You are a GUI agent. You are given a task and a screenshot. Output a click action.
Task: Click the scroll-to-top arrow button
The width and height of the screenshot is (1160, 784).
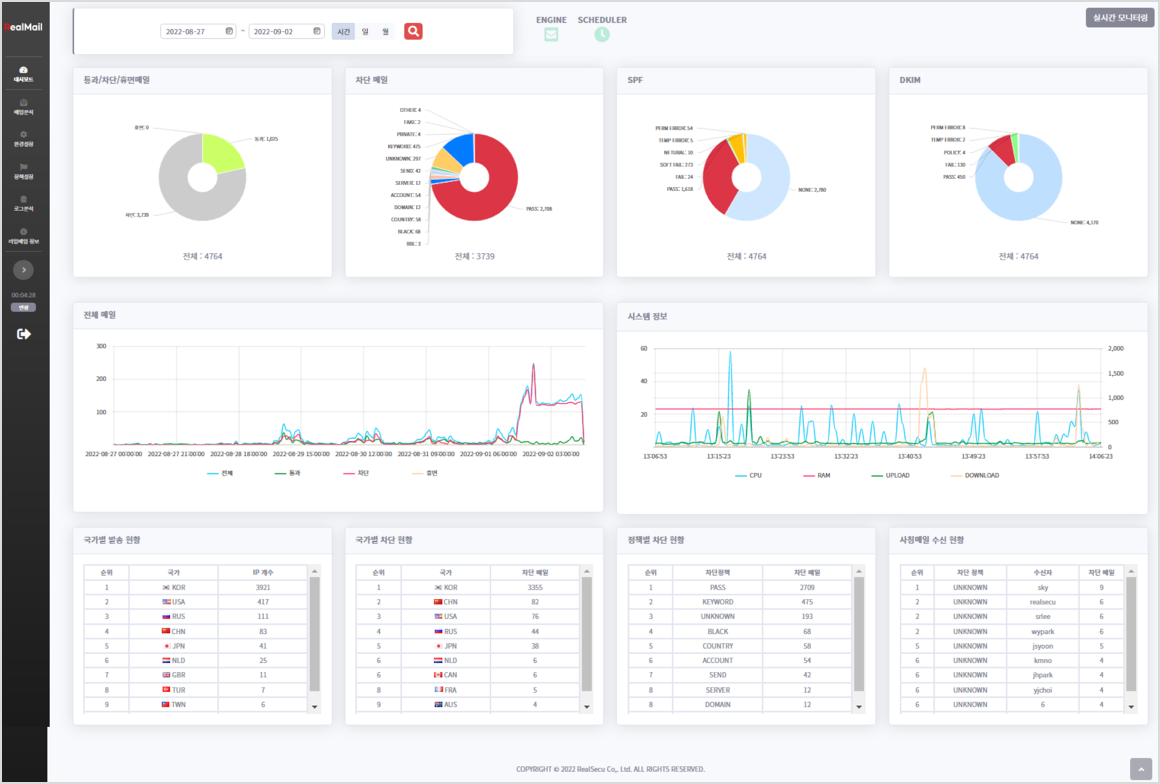click(1140, 768)
